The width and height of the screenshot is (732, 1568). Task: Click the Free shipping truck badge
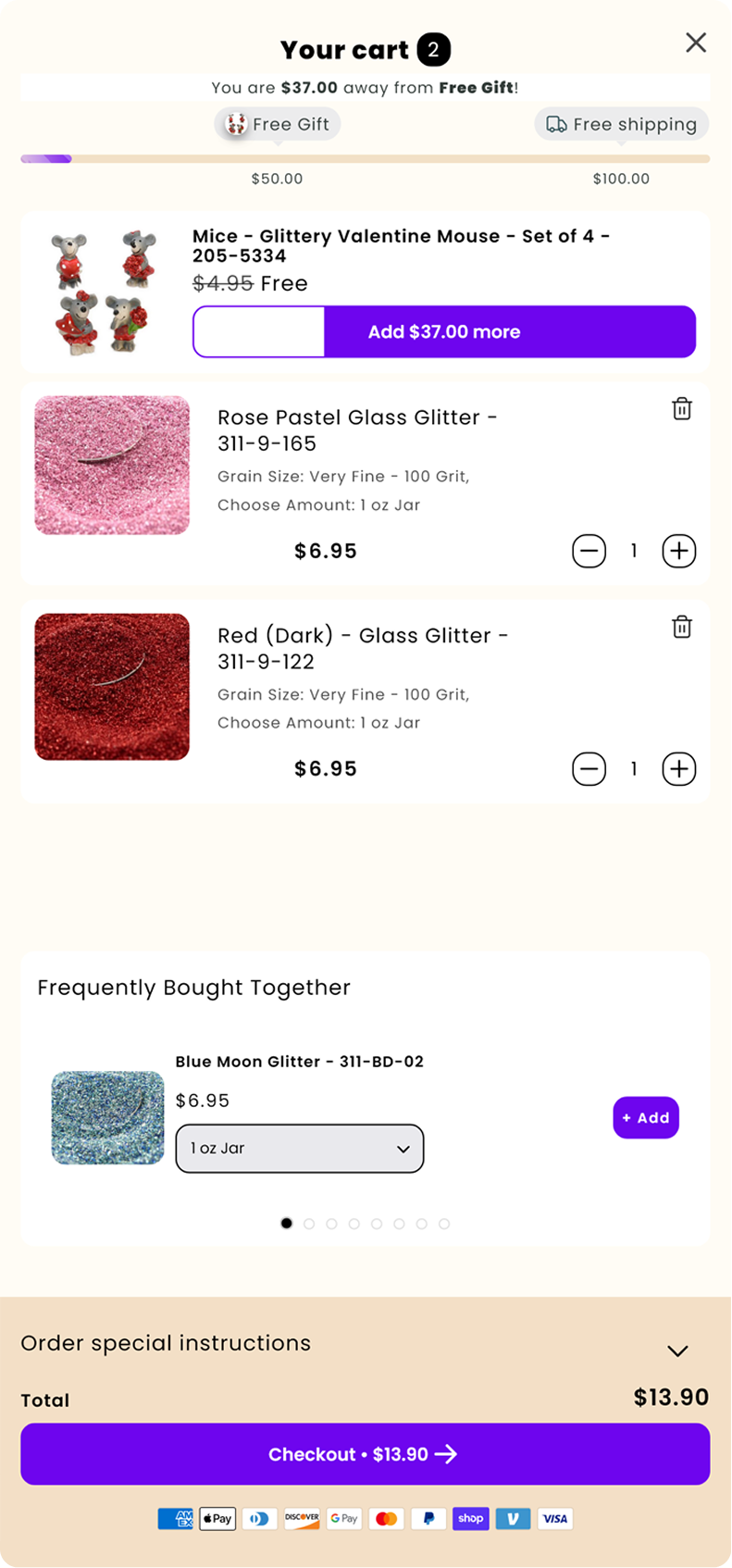[621, 124]
